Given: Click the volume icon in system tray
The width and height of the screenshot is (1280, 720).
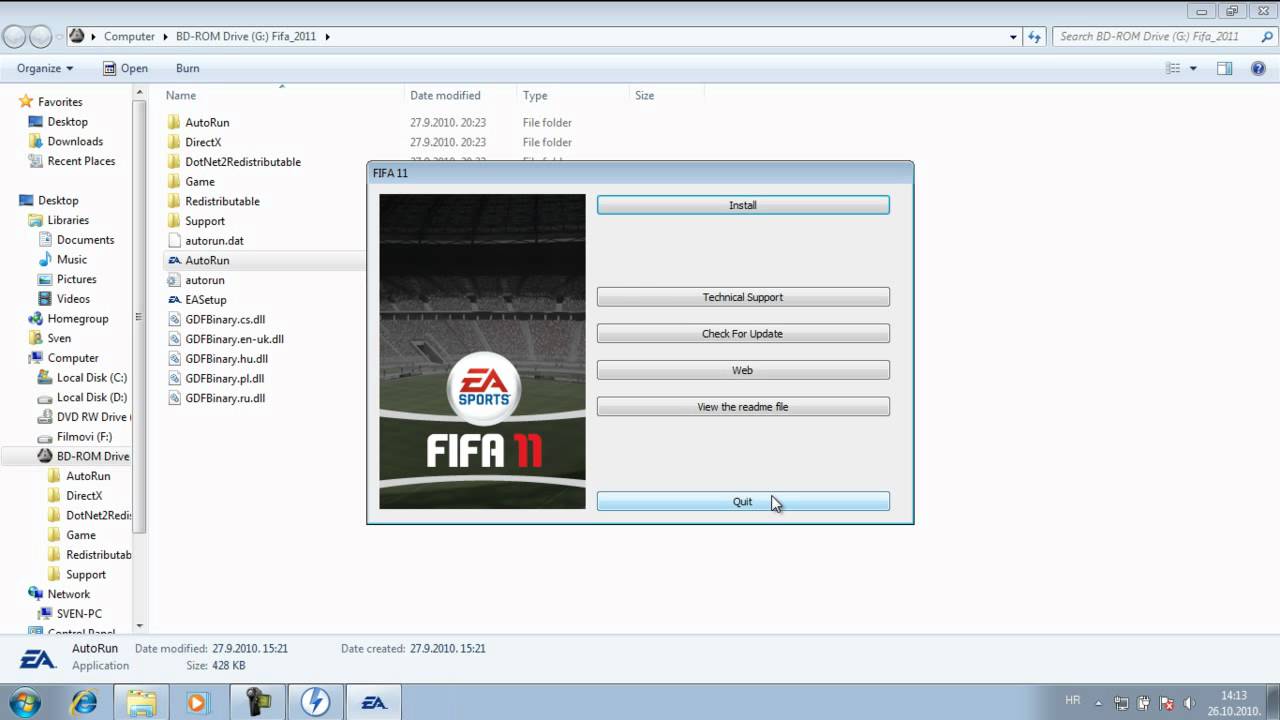Looking at the screenshot, I should (1189, 703).
